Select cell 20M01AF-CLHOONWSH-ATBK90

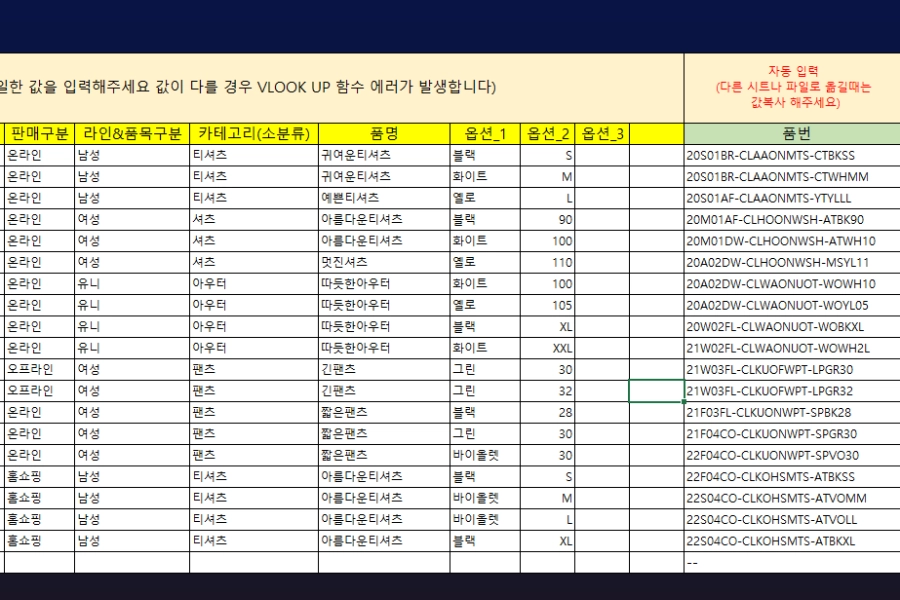(x=792, y=219)
